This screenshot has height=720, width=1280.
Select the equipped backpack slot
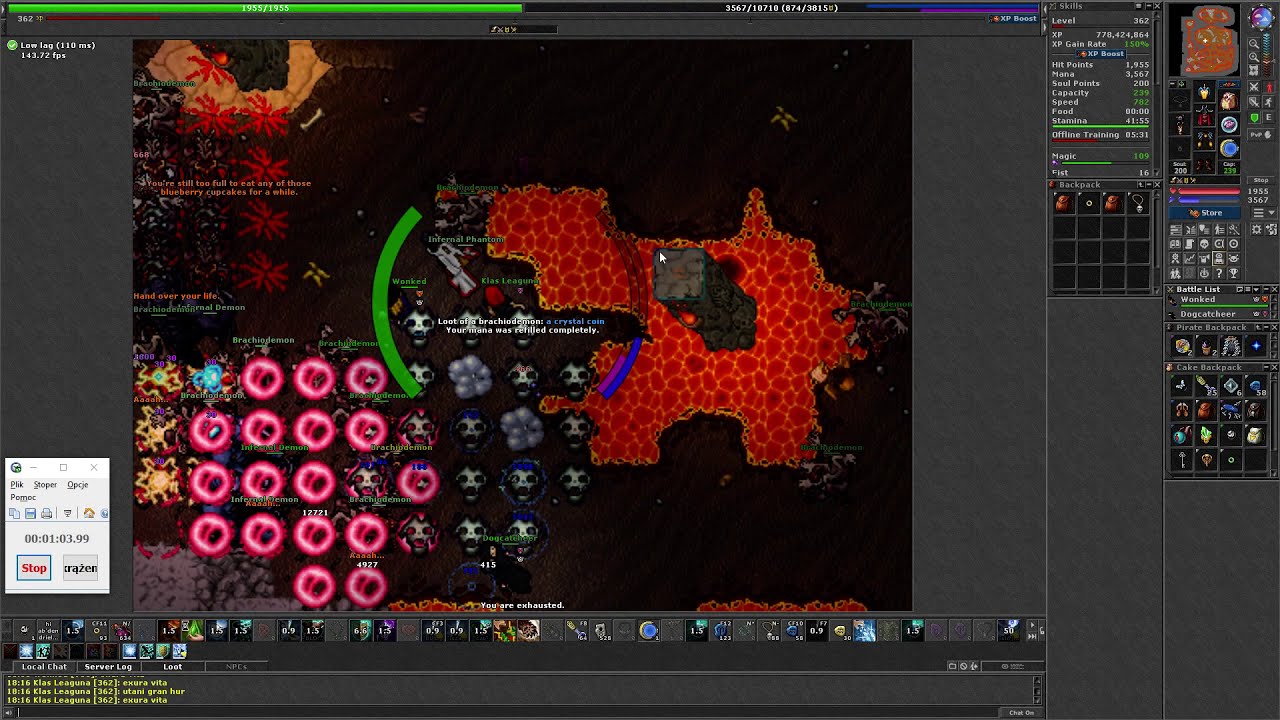click(1229, 102)
